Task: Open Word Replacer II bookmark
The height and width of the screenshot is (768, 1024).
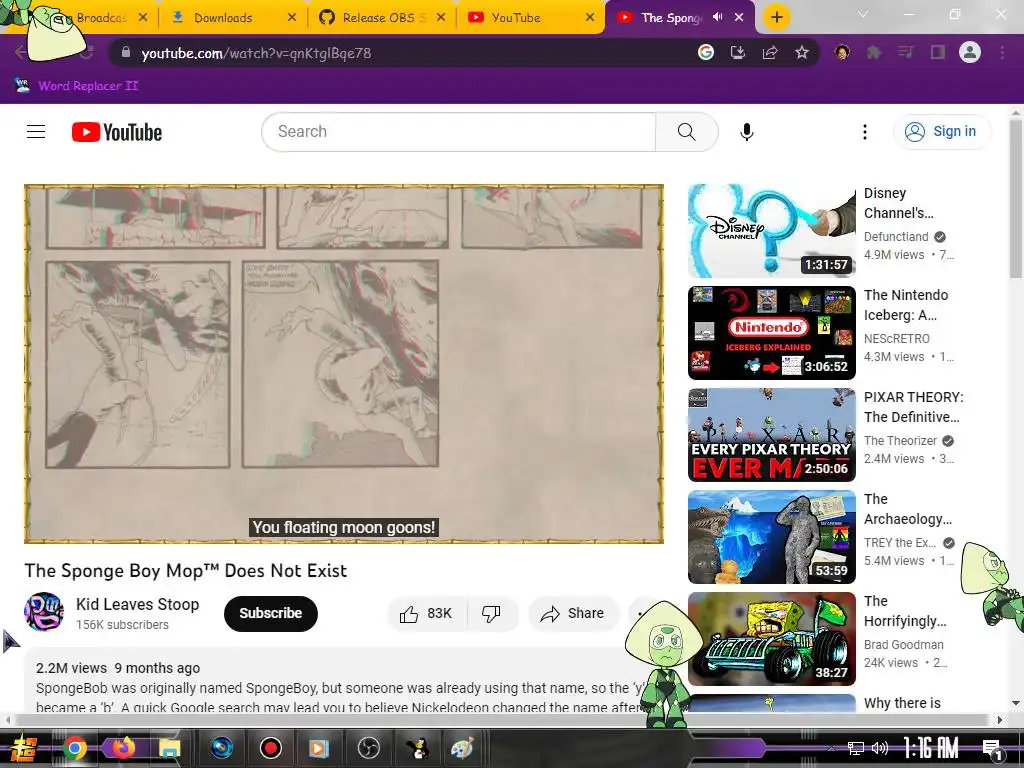Action: [76, 86]
